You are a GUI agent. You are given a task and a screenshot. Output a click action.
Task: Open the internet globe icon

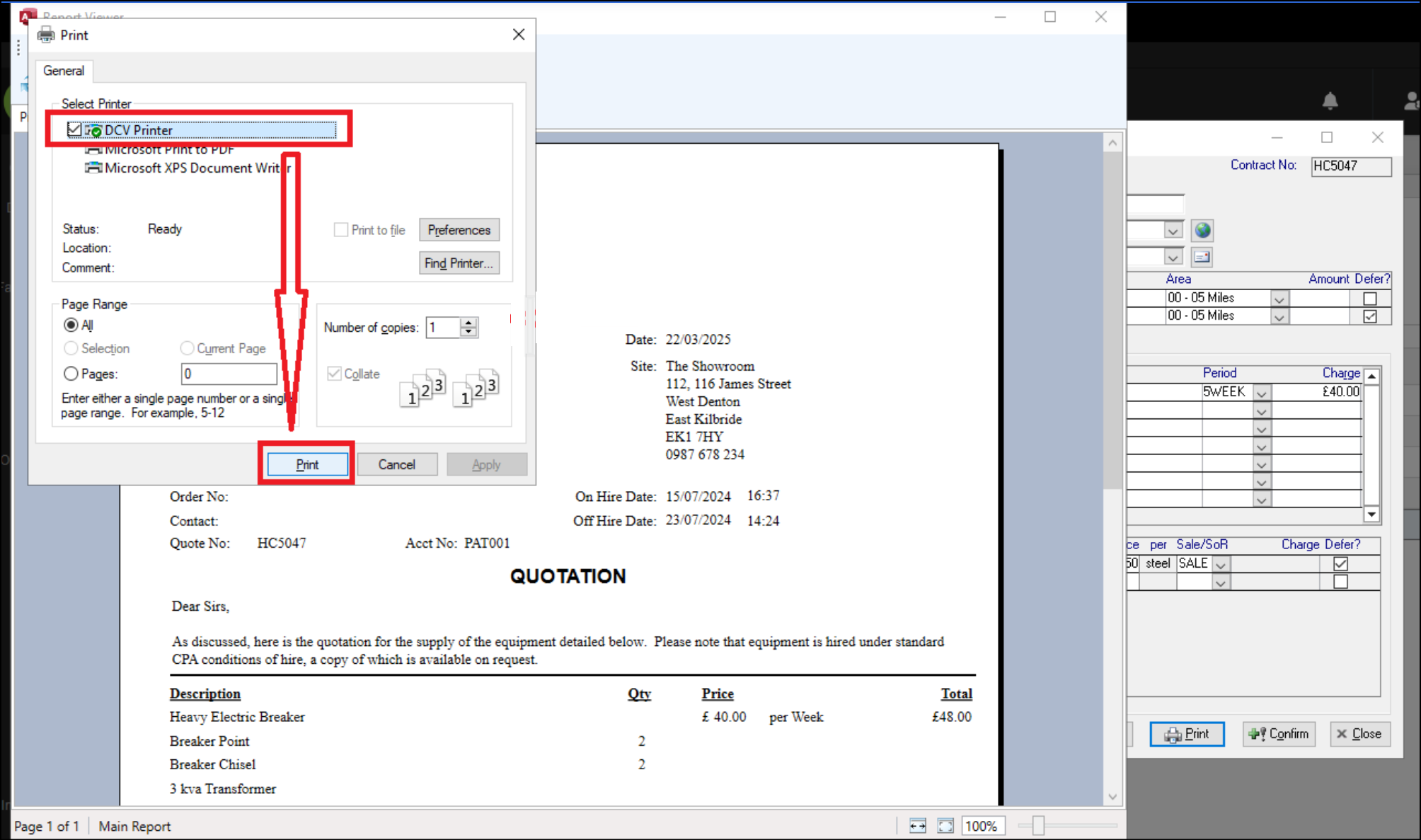click(1201, 230)
